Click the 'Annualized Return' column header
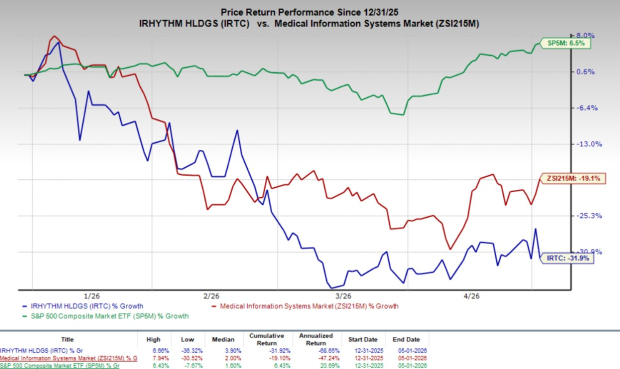Image resolution: width=620 pixels, height=369 pixels. [x=316, y=339]
